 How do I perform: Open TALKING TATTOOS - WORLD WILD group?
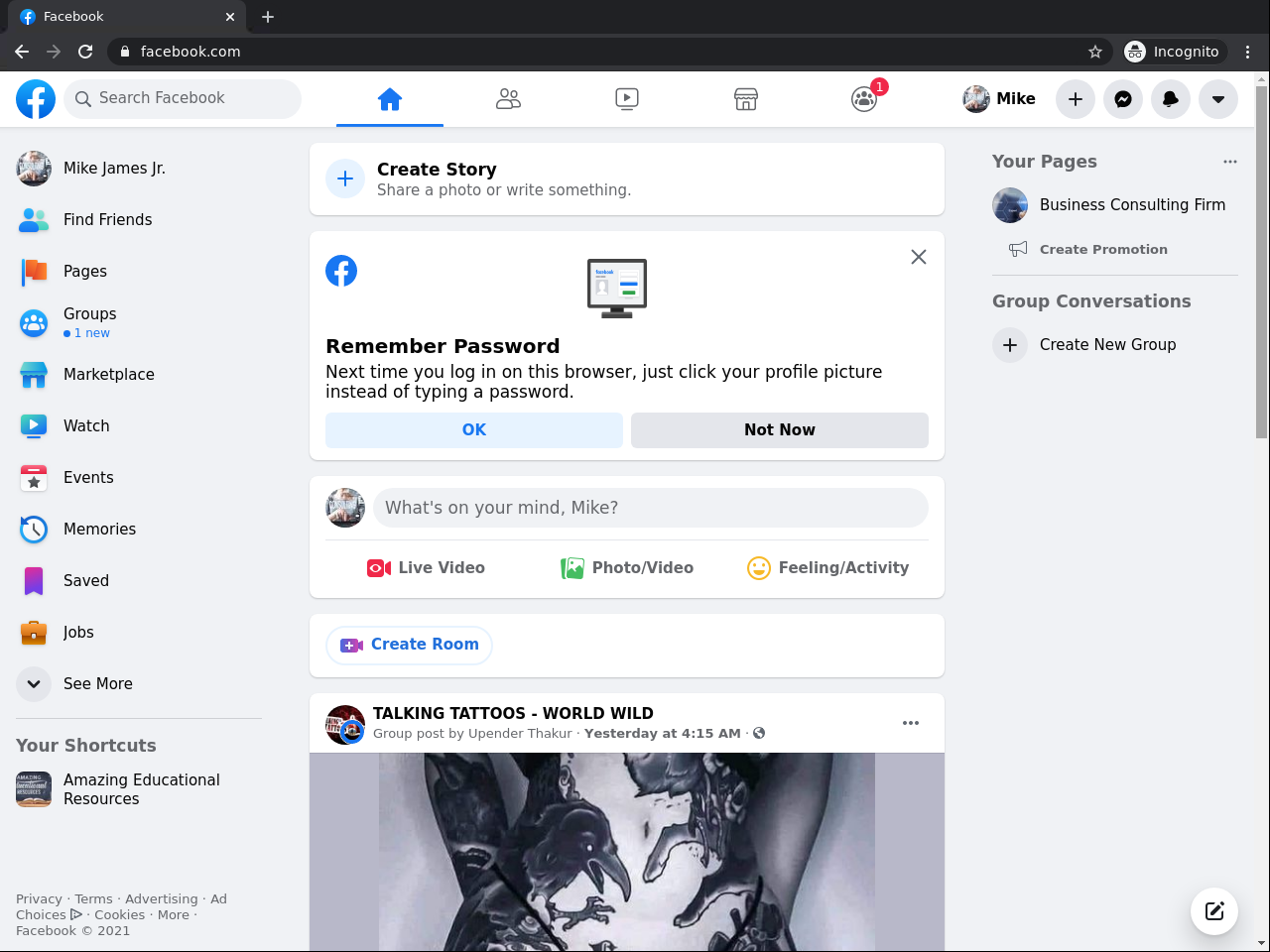click(513, 714)
